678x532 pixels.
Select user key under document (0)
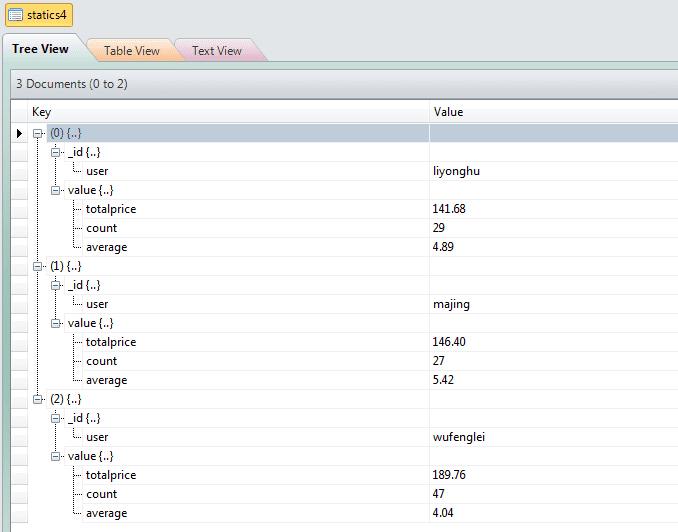[x=97, y=171]
